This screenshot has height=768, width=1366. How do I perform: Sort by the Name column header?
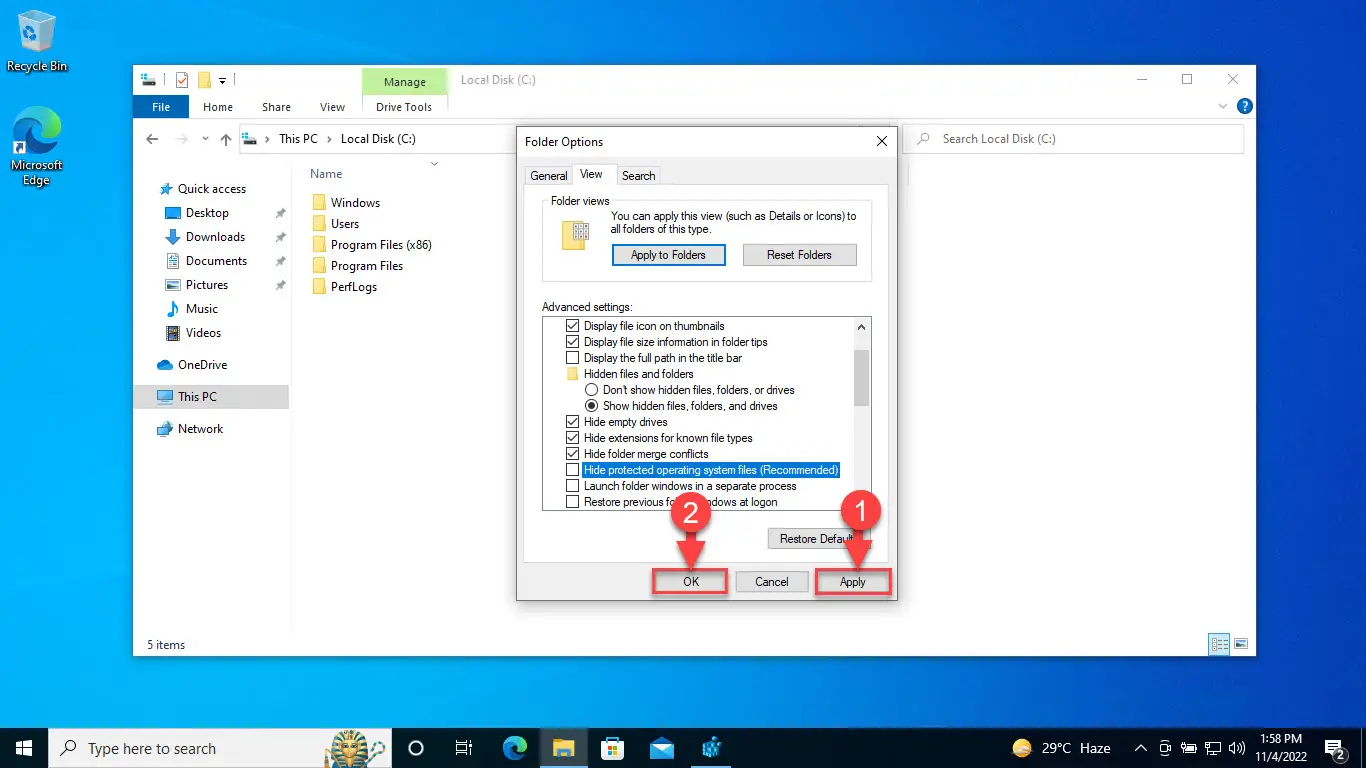[x=326, y=174]
